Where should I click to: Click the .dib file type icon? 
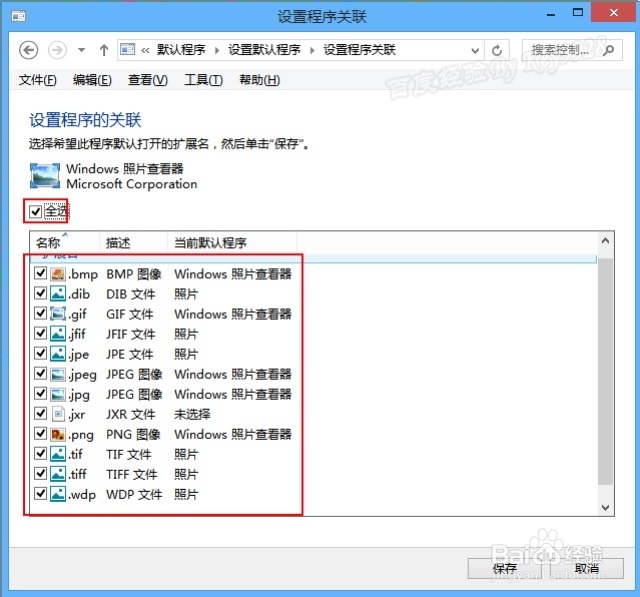[x=58, y=294]
